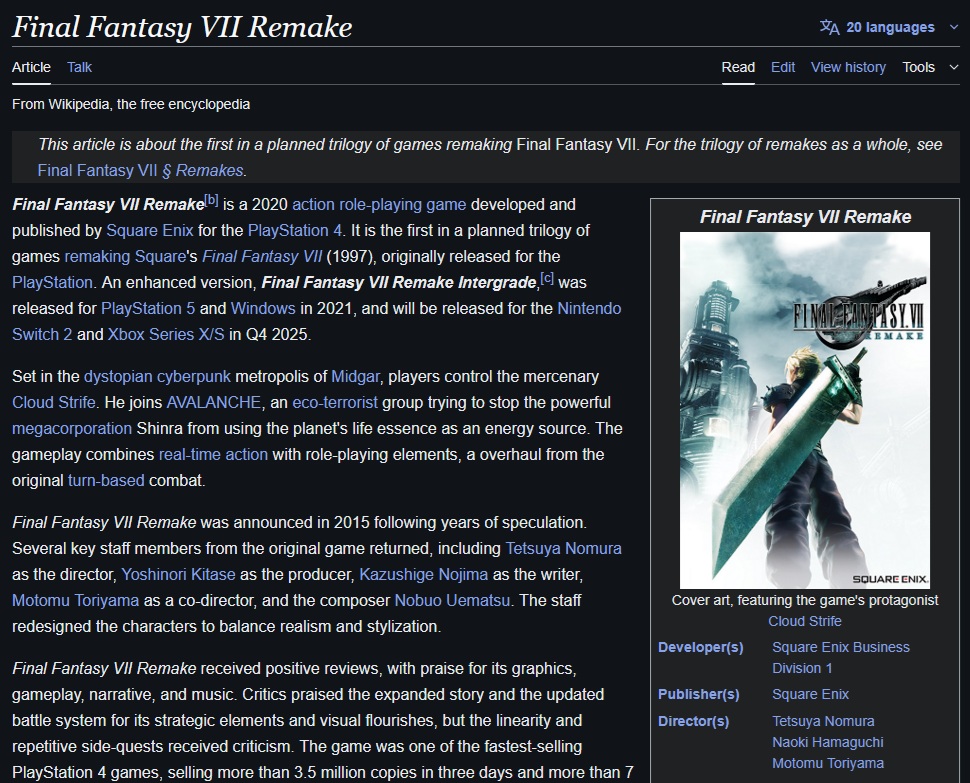The height and width of the screenshot is (783, 970).
Task: Open the AVALANCHE link
Action: click(x=213, y=402)
